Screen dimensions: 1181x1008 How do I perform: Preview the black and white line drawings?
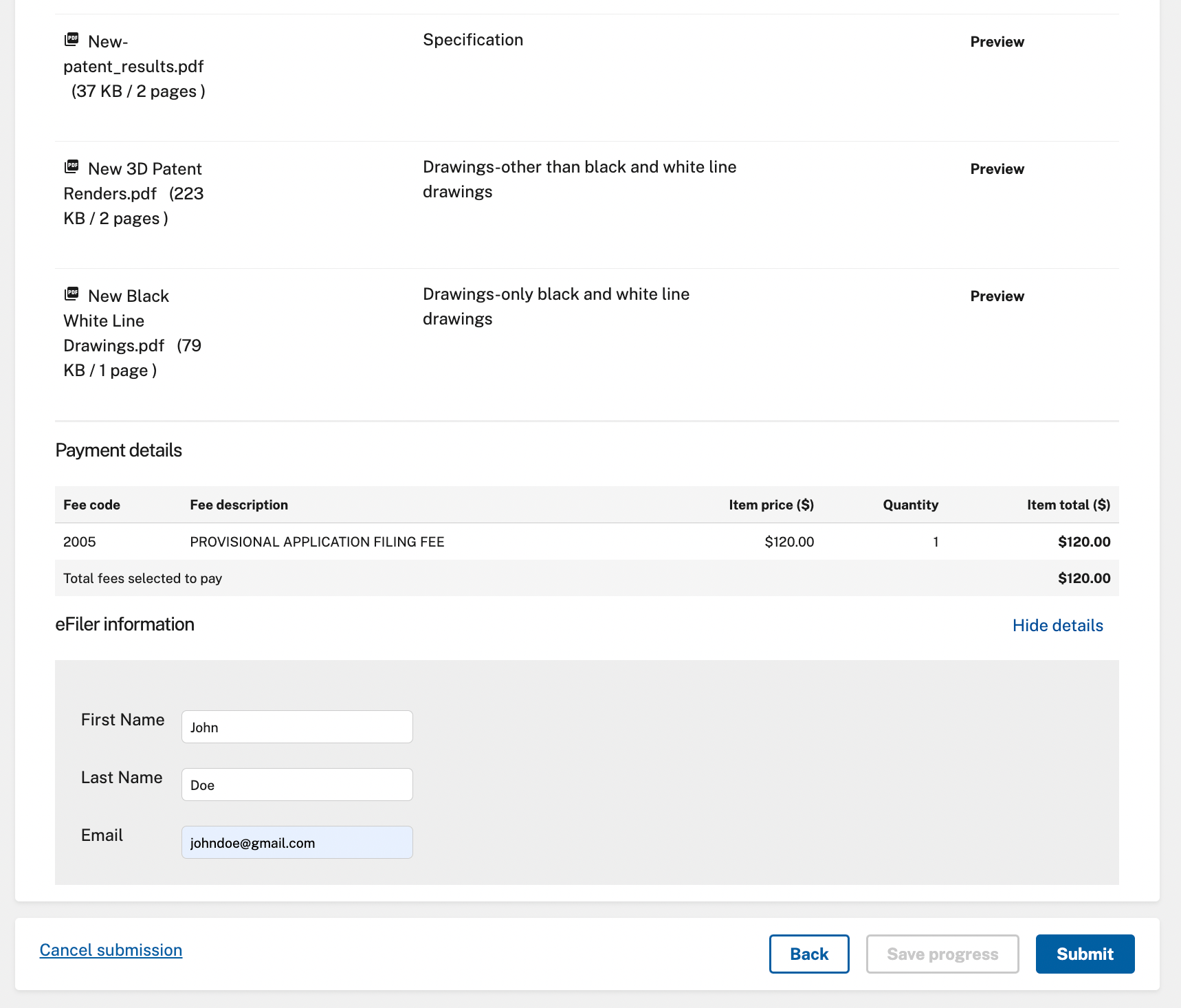(x=997, y=296)
